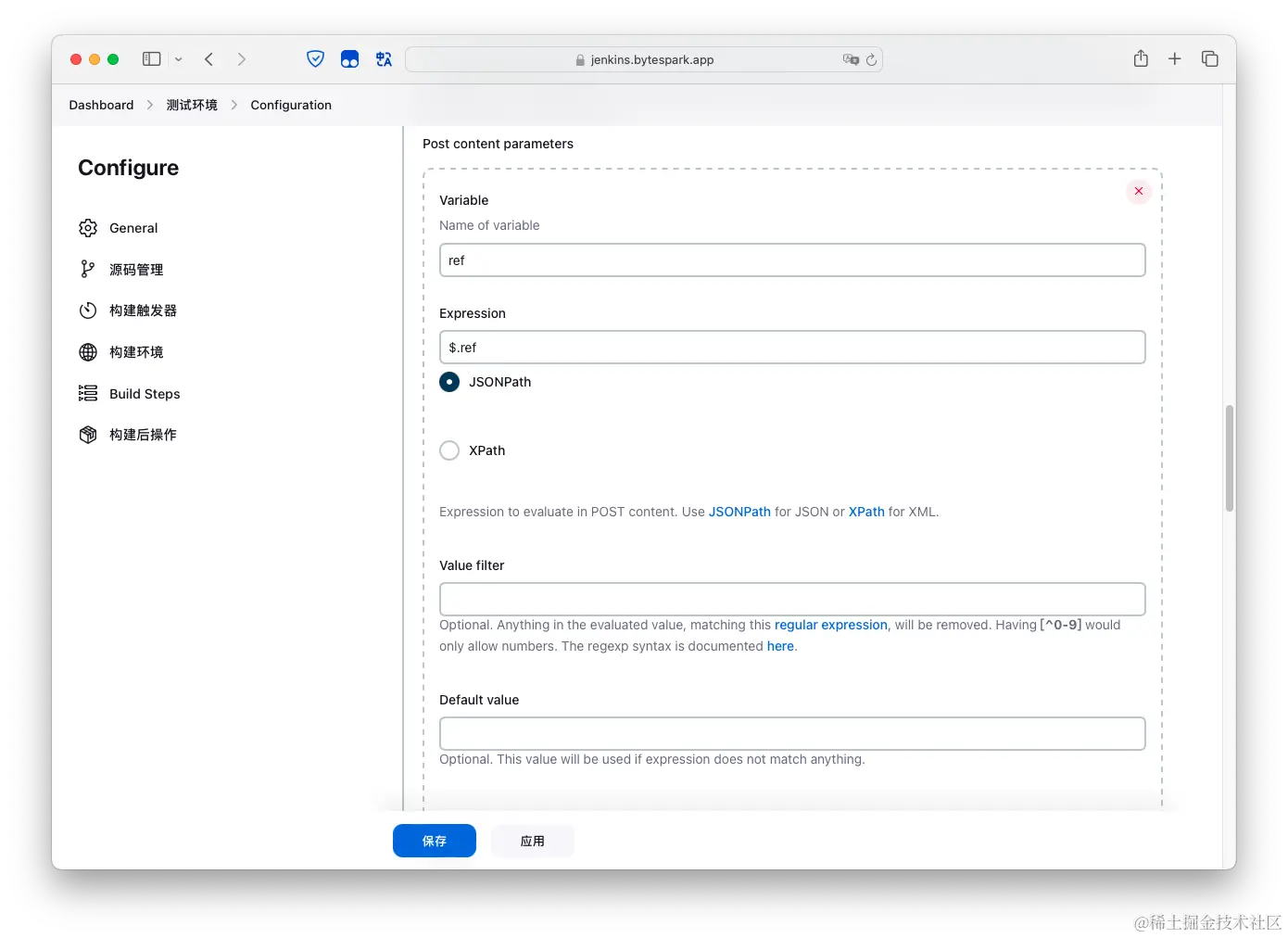The height and width of the screenshot is (938, 1288).
Task: Click the 构建触发器 clock icon
Action: pyautogui.click(x=88, y=311)
